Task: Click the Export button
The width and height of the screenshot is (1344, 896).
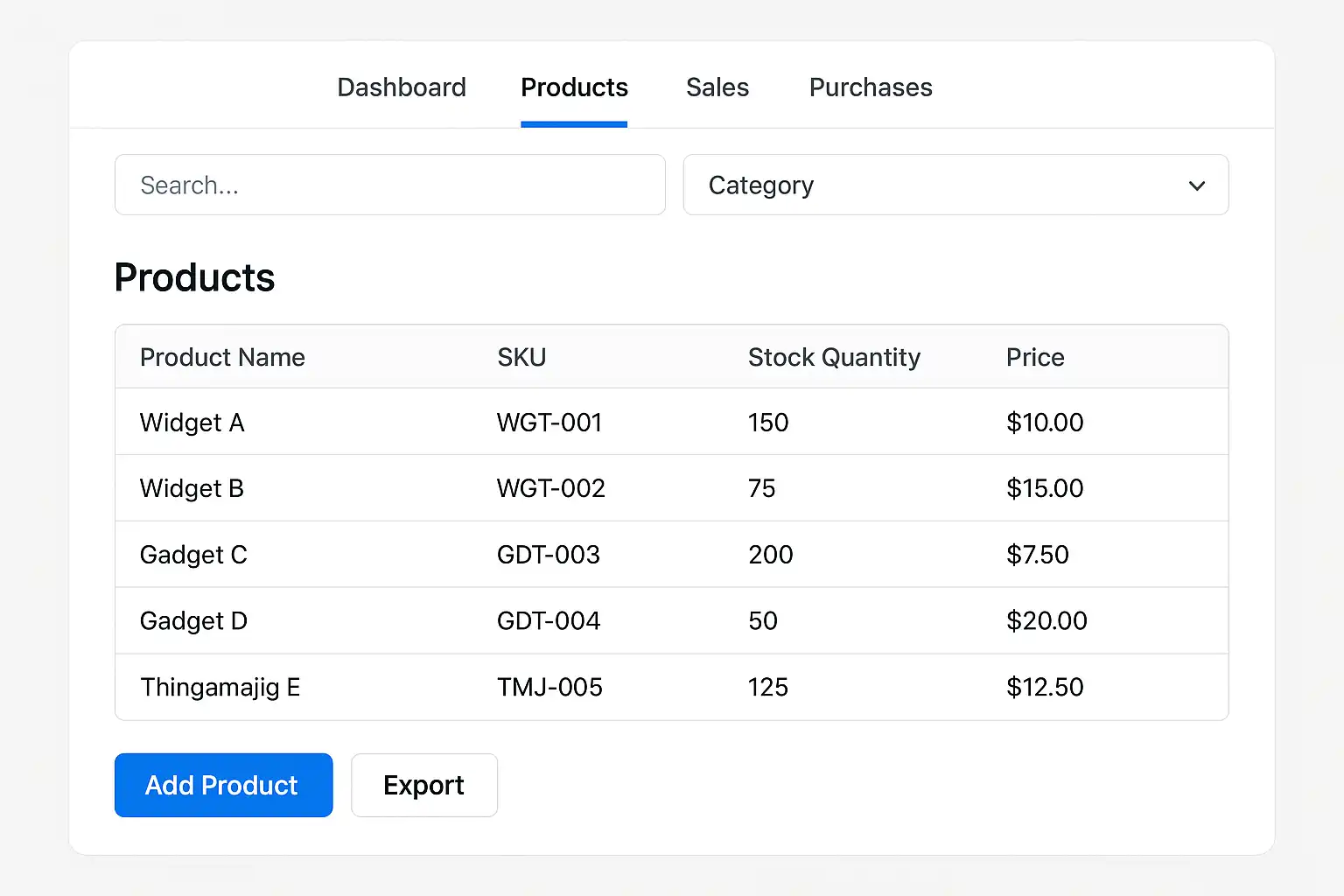Action: 424,785
